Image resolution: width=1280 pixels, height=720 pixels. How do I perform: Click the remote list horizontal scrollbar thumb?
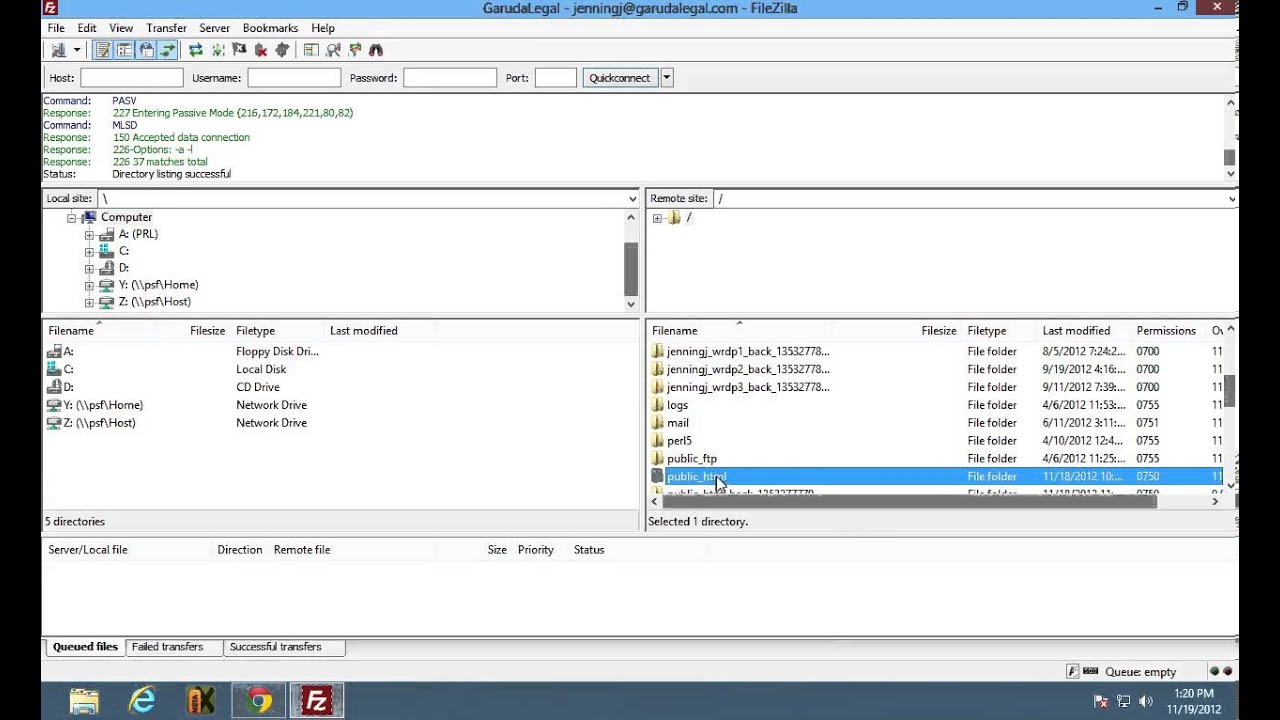[x=910, y=501]
